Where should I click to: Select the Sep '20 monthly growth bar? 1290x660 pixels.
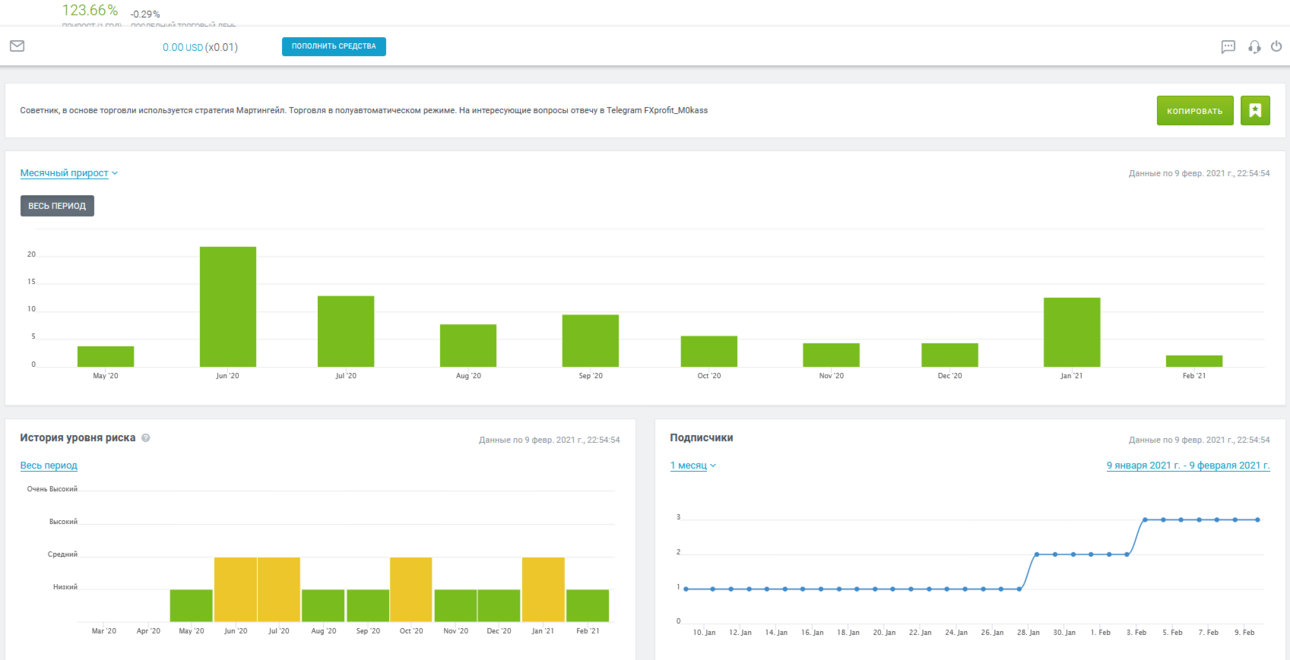(x=590, y=341)
